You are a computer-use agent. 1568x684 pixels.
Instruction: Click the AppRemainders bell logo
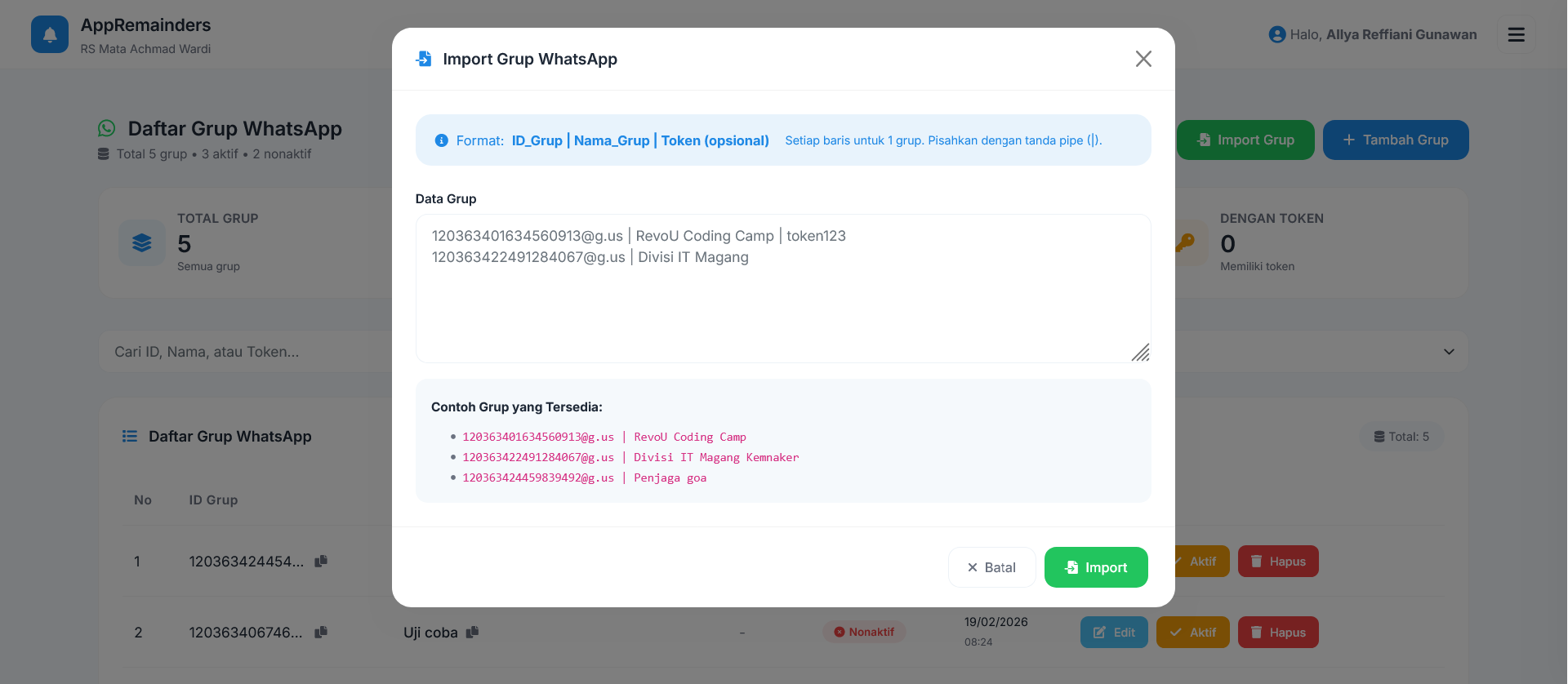click(x=50, y=34)
